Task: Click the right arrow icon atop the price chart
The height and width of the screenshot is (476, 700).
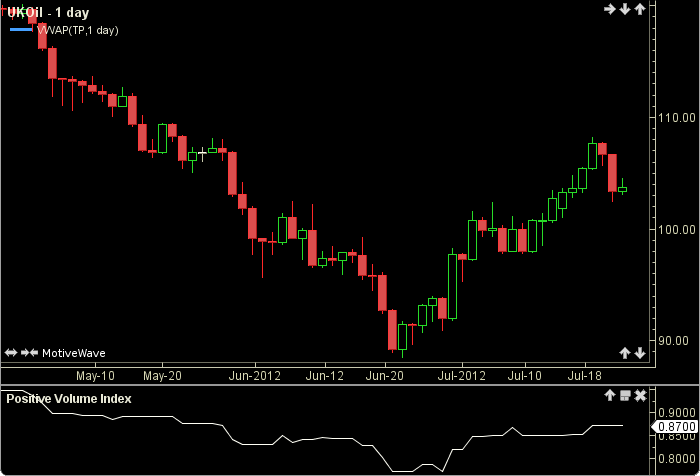Action: coord(609,9)
